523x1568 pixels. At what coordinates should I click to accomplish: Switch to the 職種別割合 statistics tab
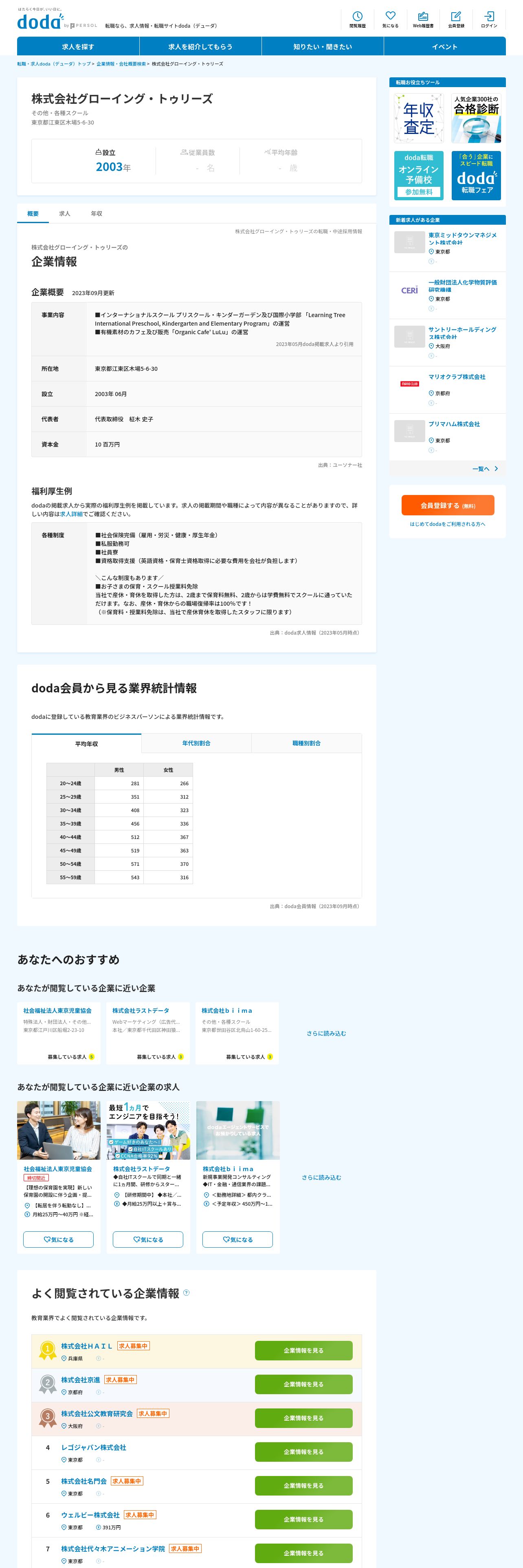(306, 743)
